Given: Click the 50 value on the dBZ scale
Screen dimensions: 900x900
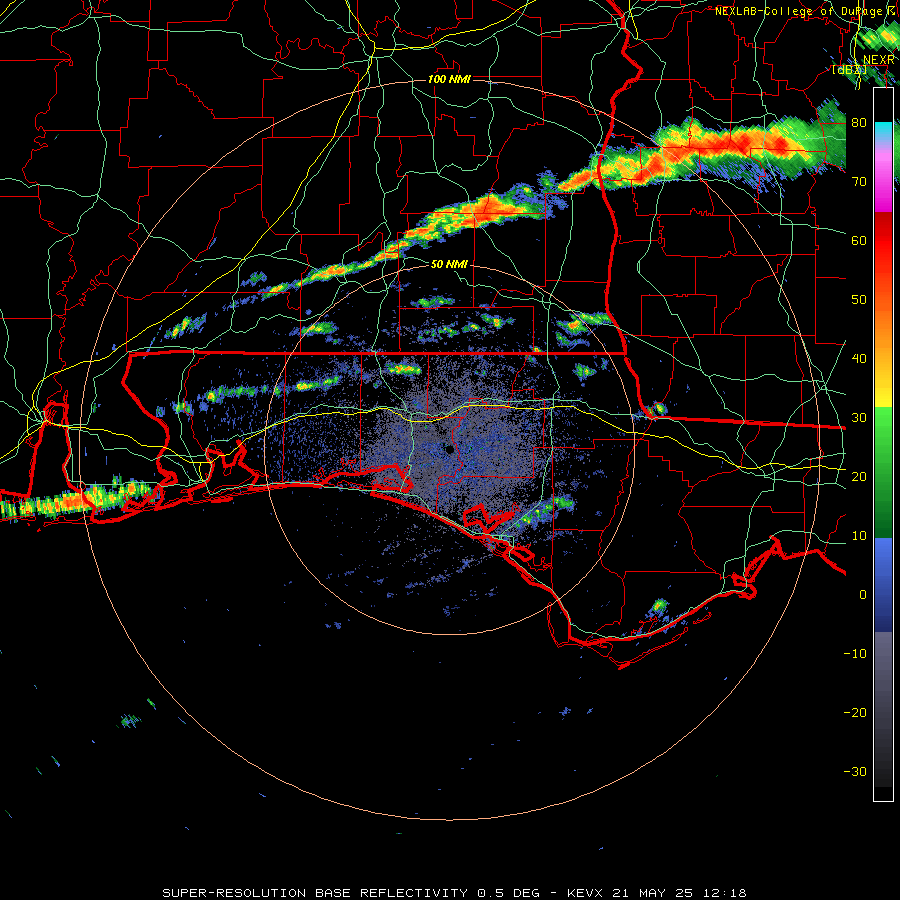Looking at the screenshot, I should tap(859, 300).
